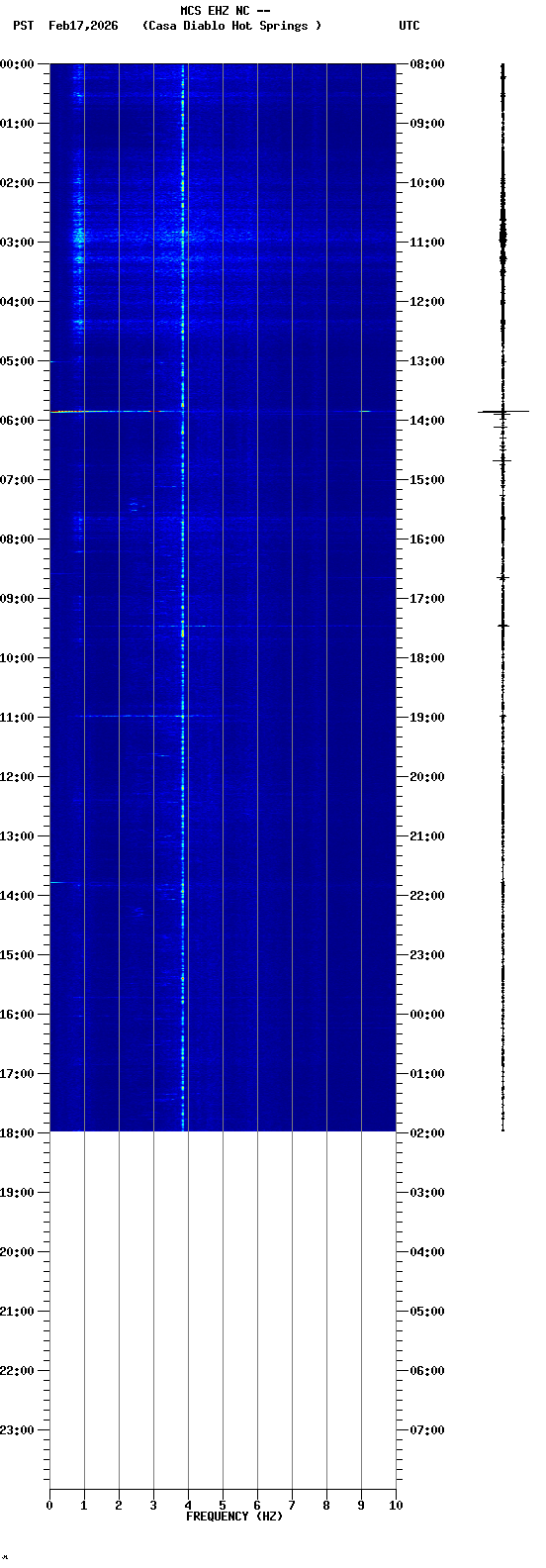Select the '(Casa Diablo Hot Springs )' location text

point(232,26)
